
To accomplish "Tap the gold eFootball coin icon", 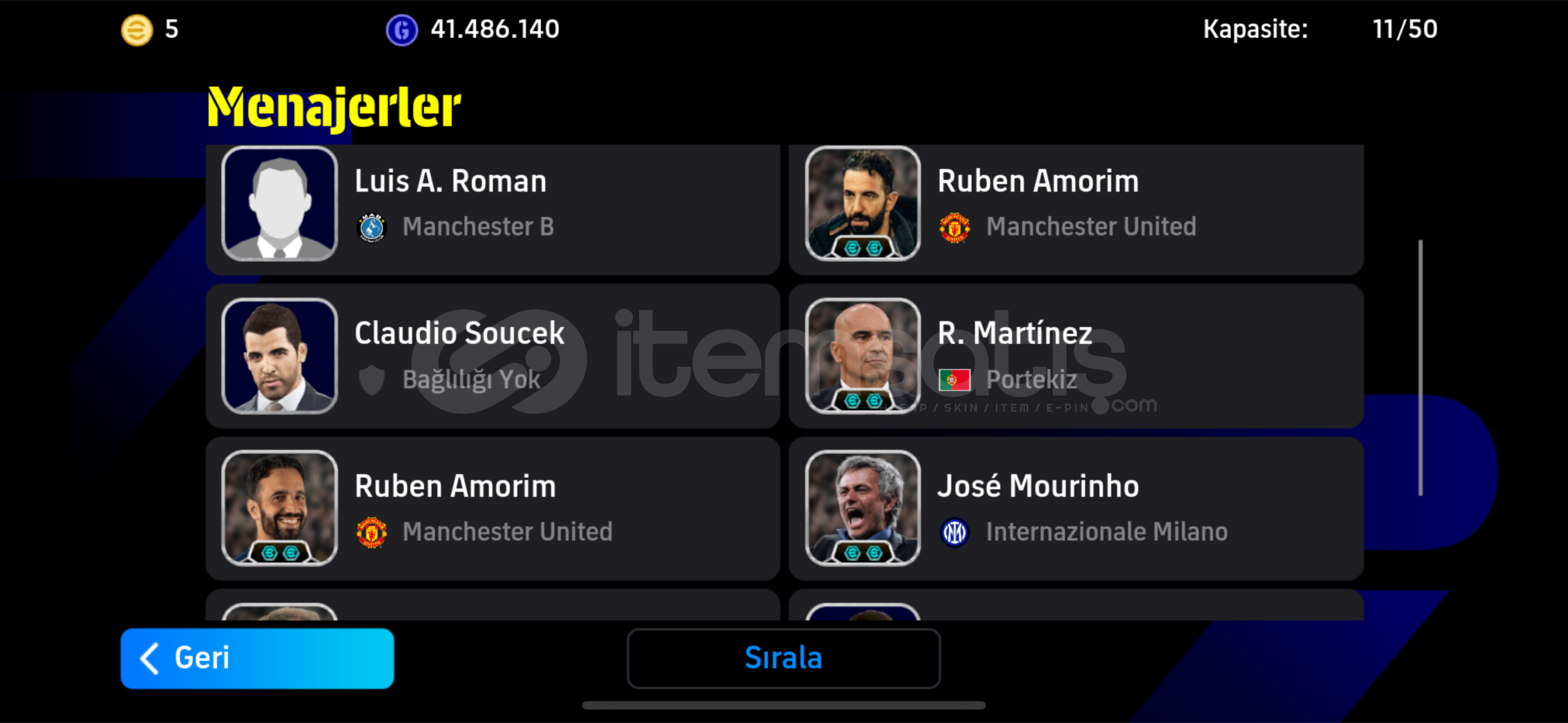I will pos(137,30).
